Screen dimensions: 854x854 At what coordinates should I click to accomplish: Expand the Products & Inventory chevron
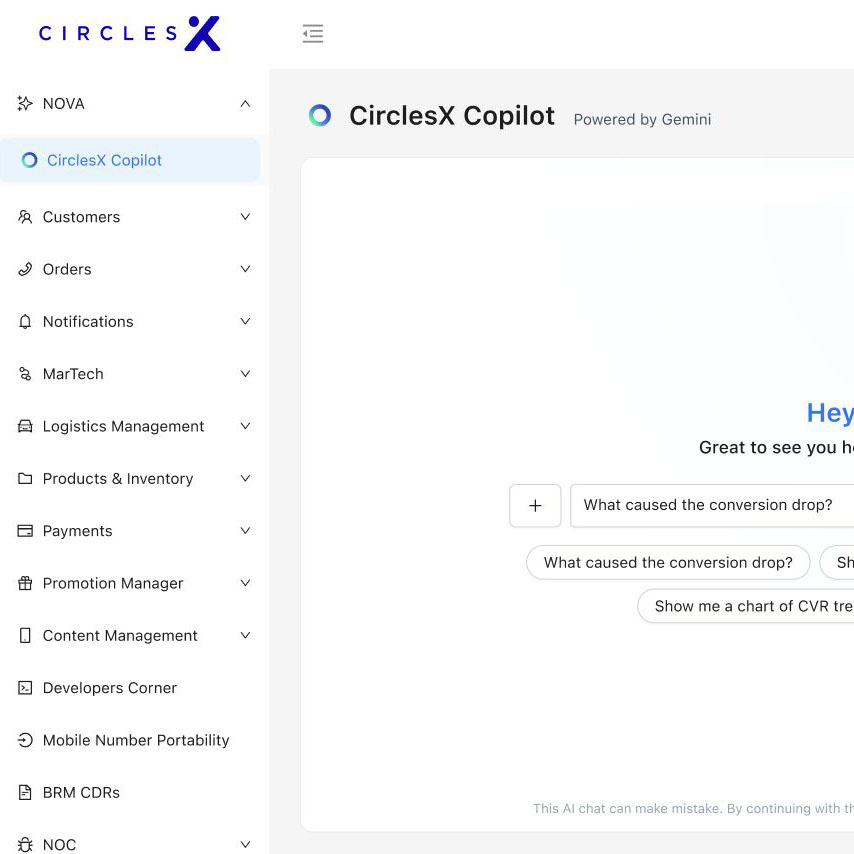pos(245,478)
